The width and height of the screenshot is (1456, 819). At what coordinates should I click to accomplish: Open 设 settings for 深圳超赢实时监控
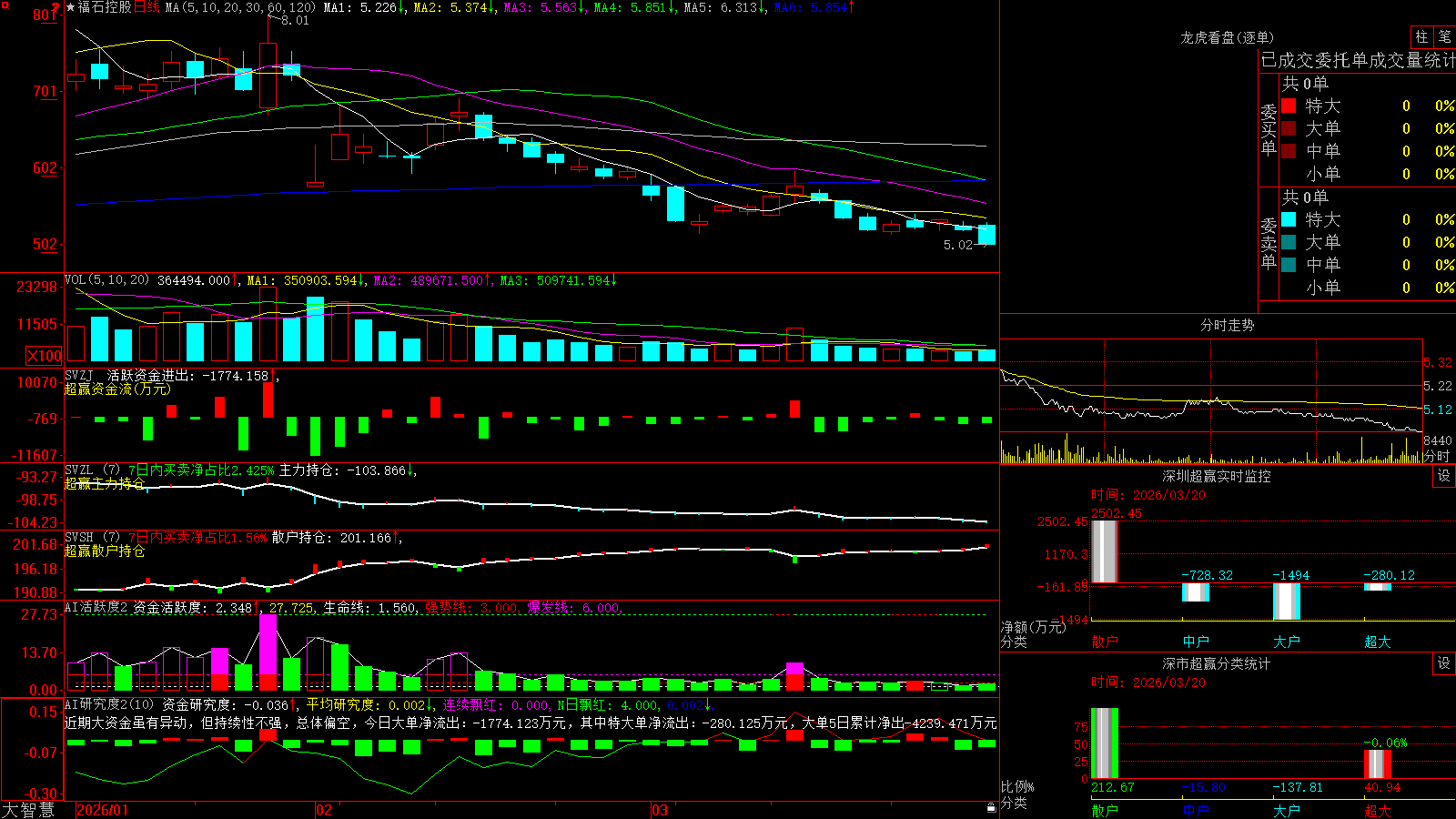[x=1443, y=476]
